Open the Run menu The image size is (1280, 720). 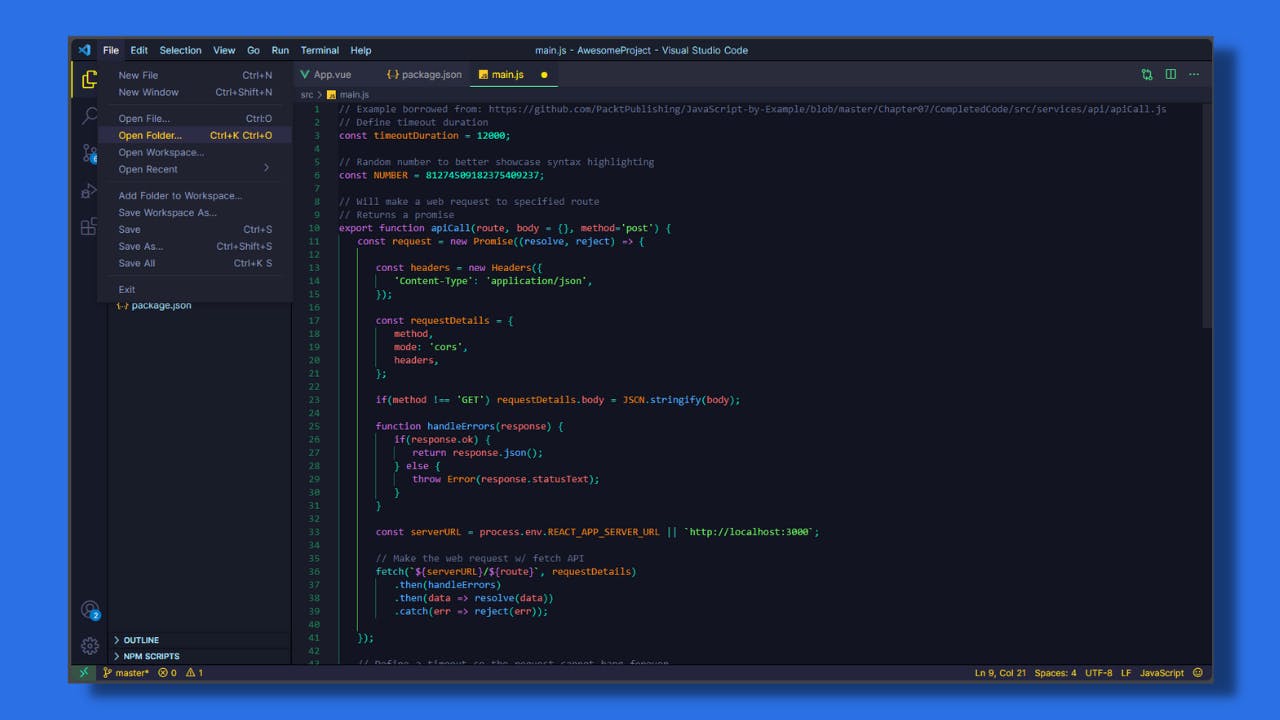[x=280, y=50]
